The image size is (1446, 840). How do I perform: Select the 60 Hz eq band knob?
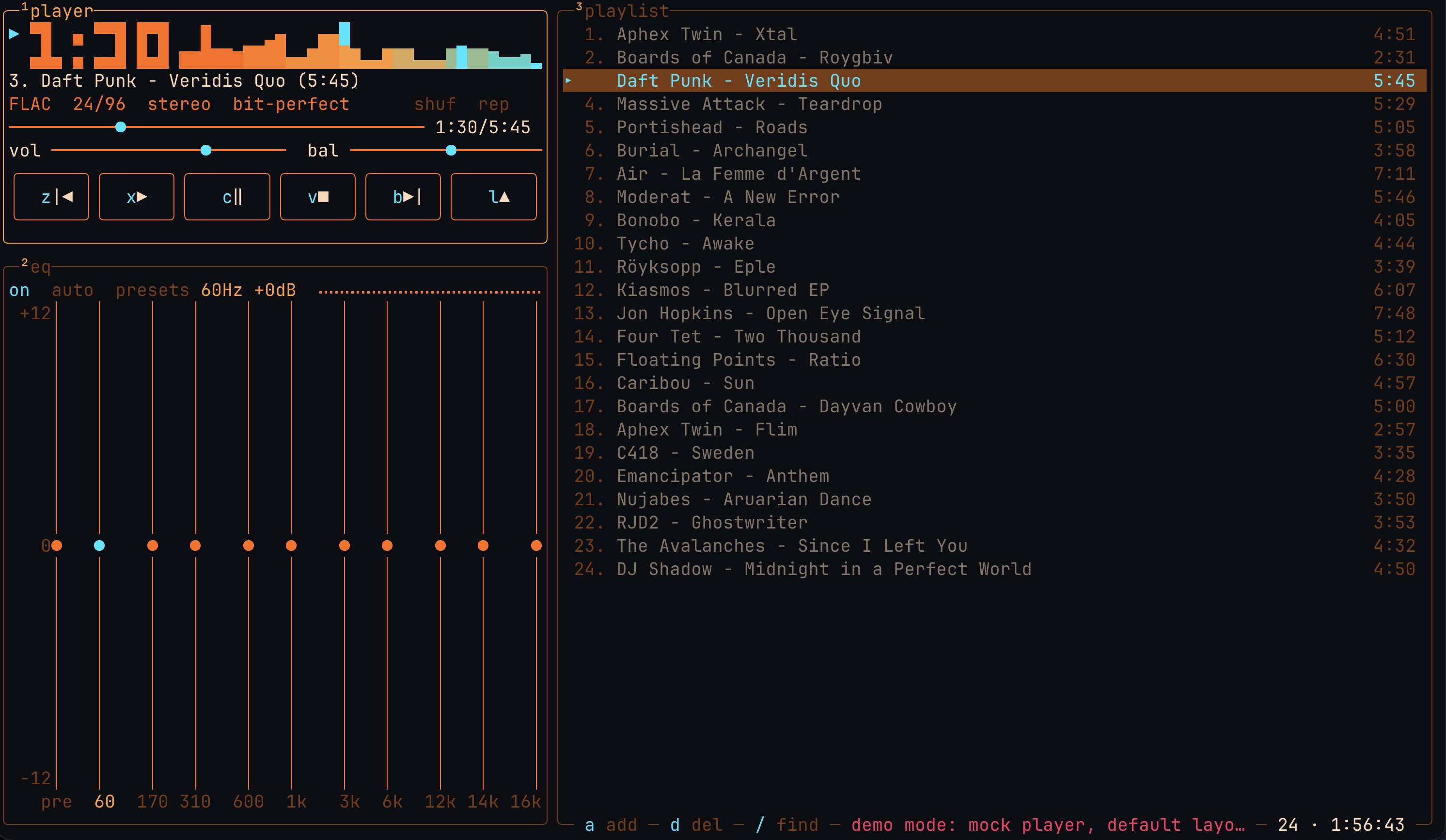tap(99, 545)
